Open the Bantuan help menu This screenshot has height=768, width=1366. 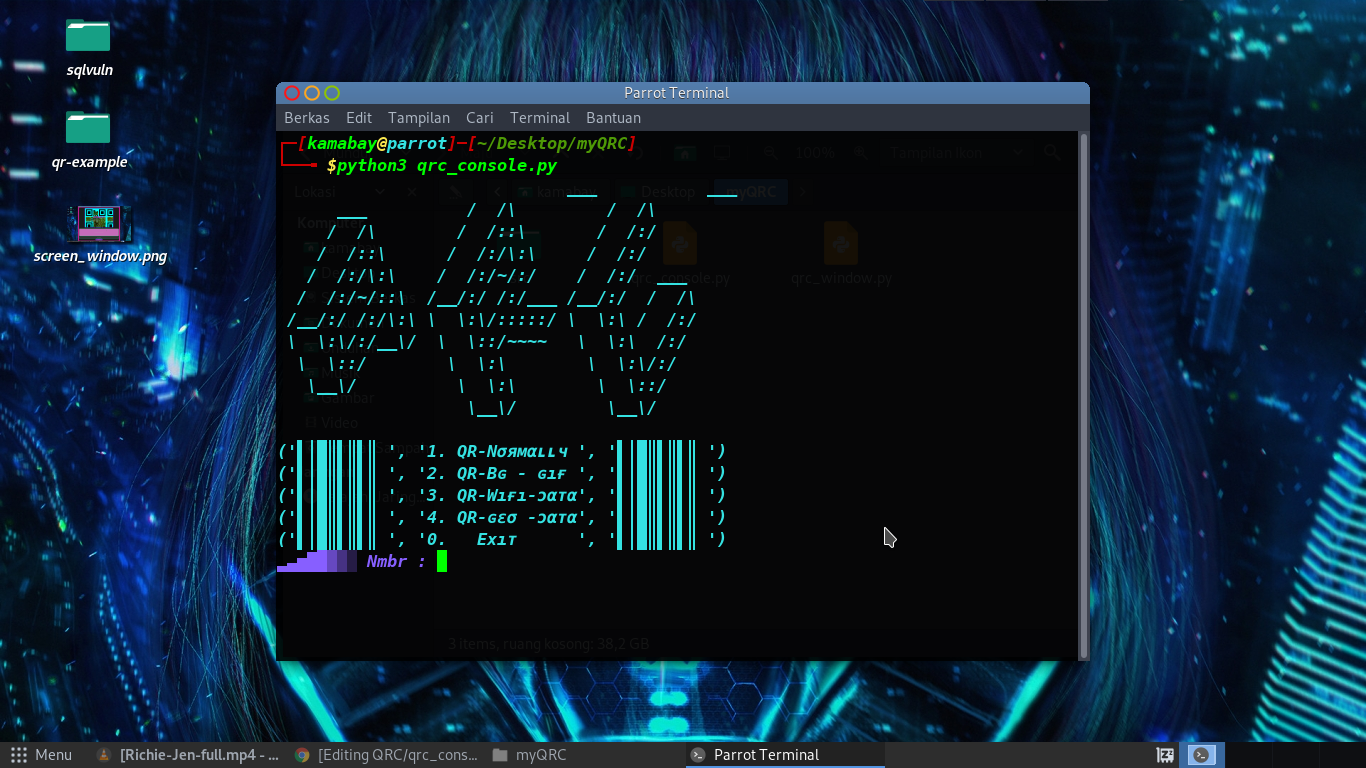(613, 117)
